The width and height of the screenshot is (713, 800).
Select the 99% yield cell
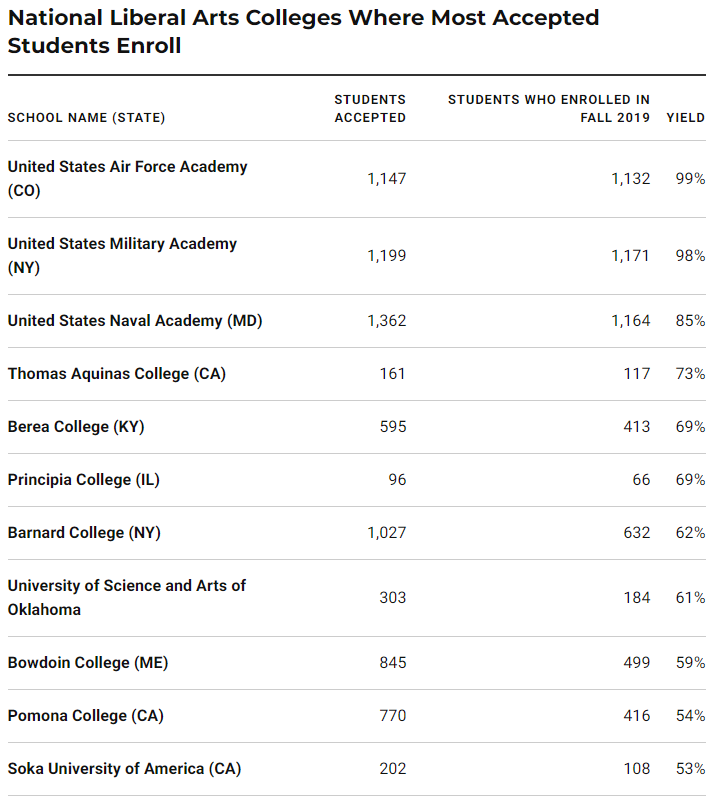click(690, 179)
